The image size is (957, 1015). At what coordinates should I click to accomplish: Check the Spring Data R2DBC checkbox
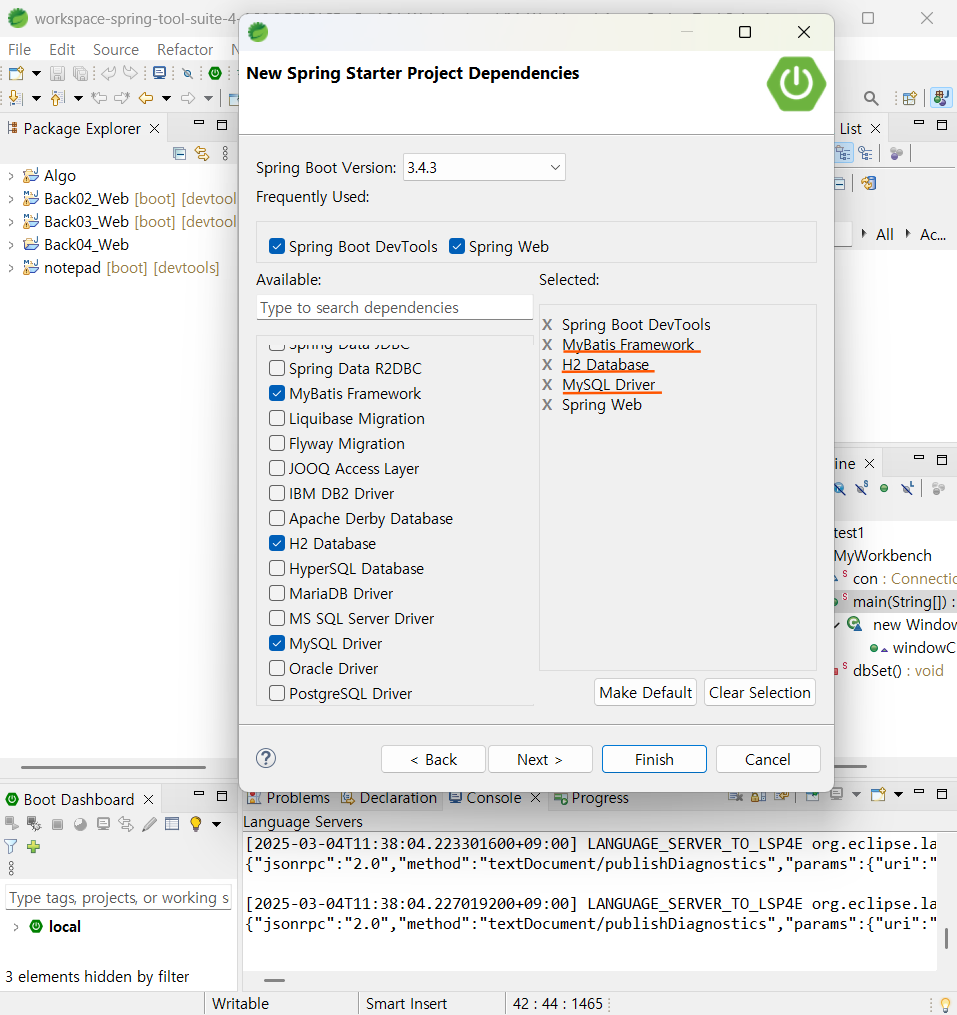[276, 368]
